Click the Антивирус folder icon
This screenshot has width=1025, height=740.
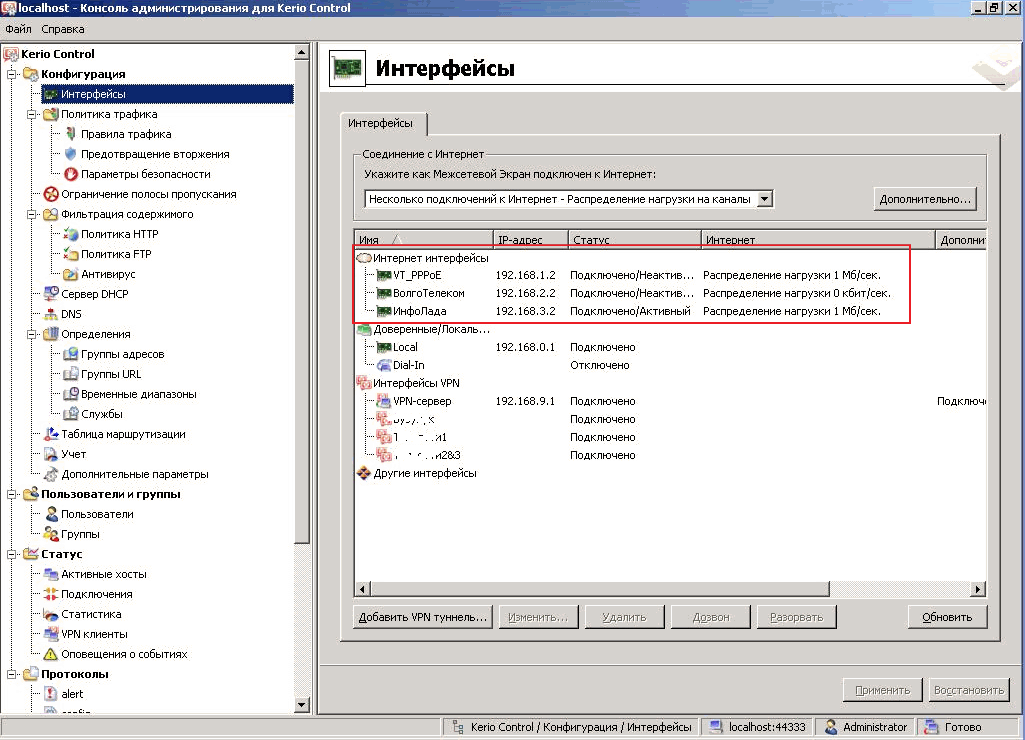pyautogui.click(x=71, y=274)
